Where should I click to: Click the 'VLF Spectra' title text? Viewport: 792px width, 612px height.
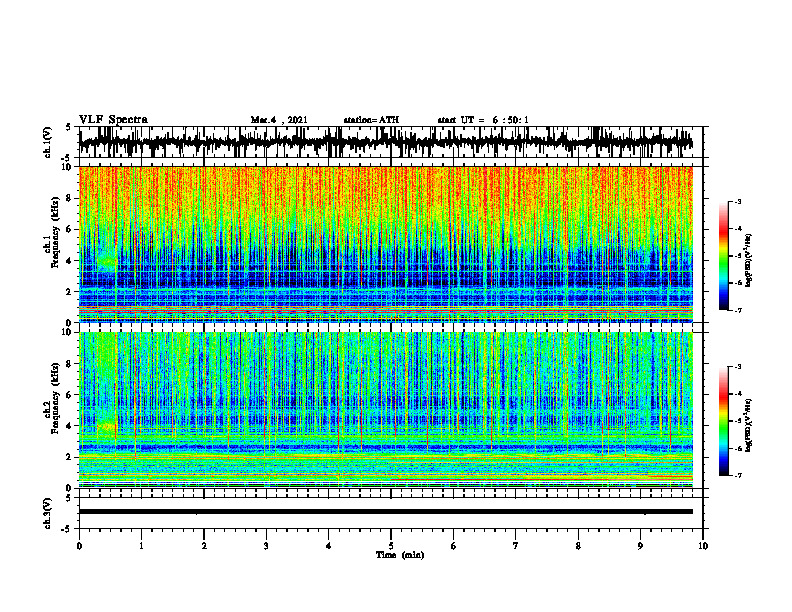113,120
